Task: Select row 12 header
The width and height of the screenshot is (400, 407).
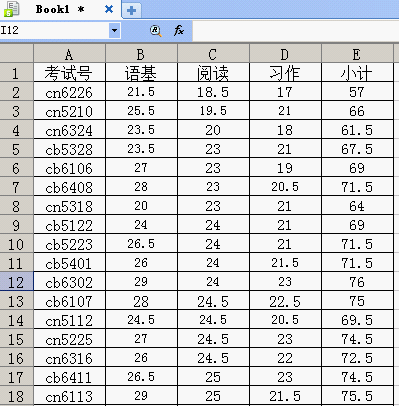Action: coord(17,281)
